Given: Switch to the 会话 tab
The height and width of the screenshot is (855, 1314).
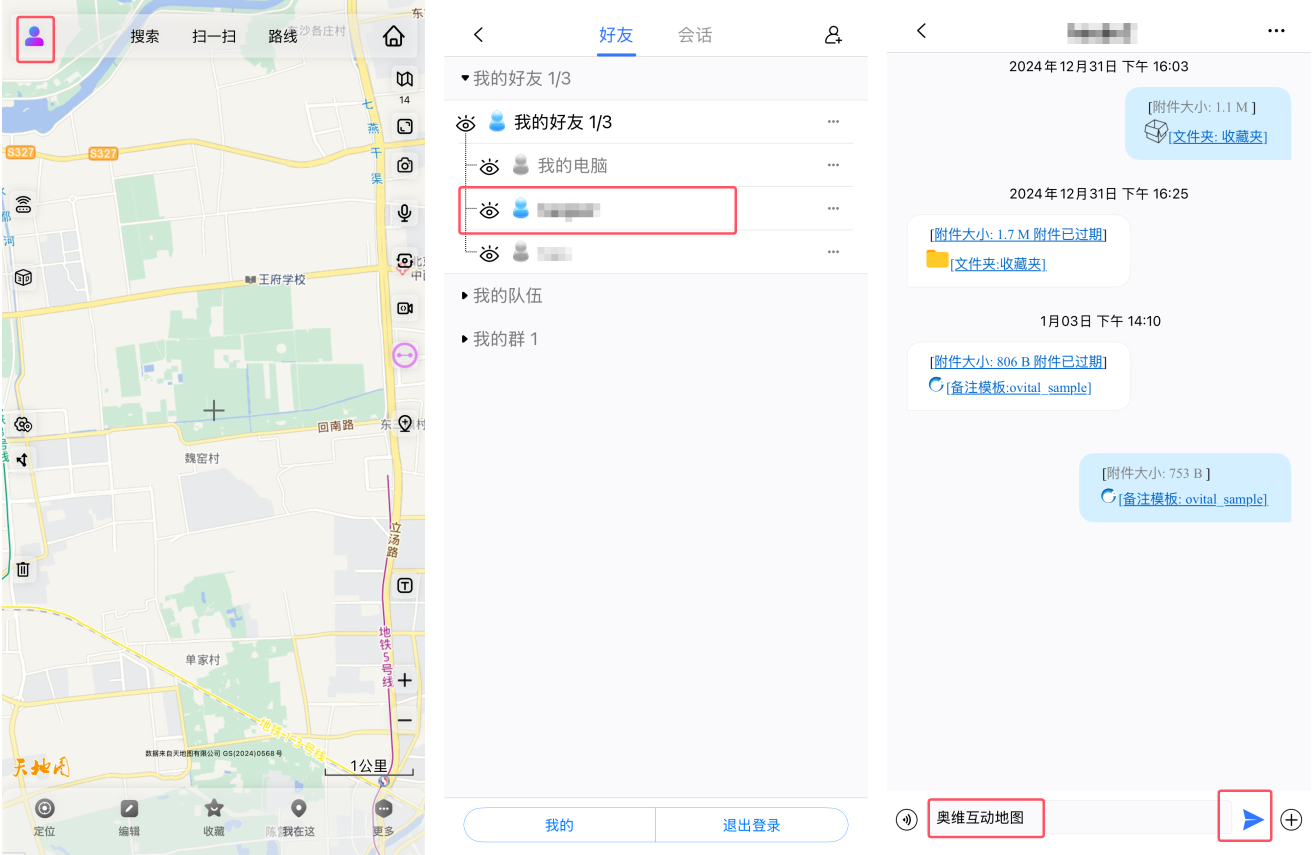Looking at the screenshot, I should coord(695,34).
